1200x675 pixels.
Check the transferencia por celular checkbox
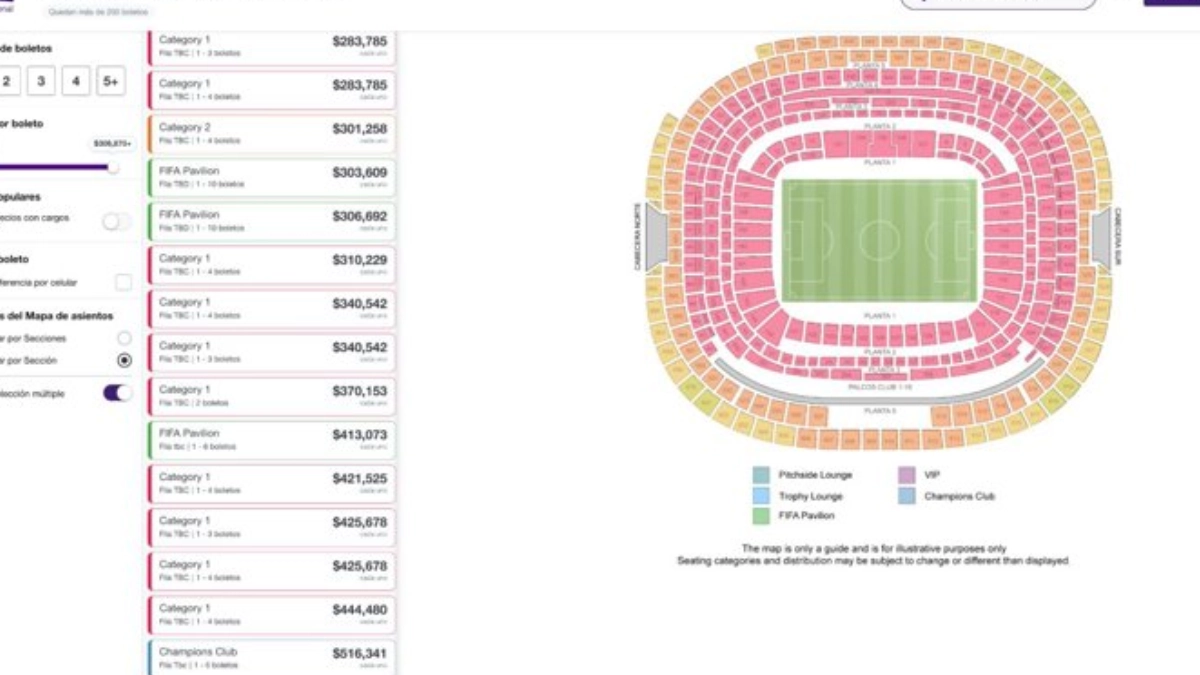click(123, 283)
